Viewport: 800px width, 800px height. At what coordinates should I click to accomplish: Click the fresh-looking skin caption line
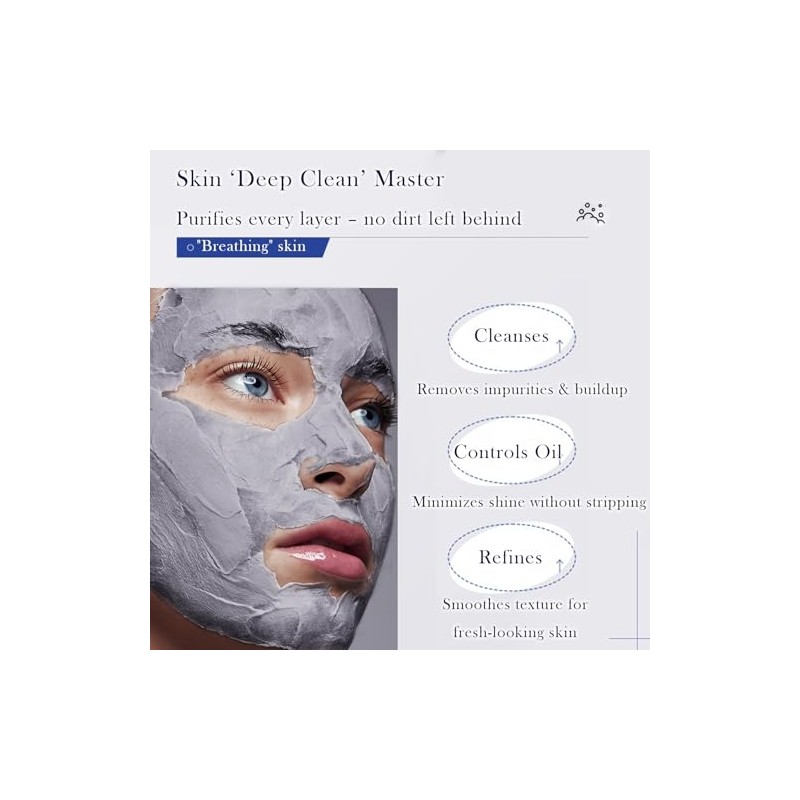(515, 632)
